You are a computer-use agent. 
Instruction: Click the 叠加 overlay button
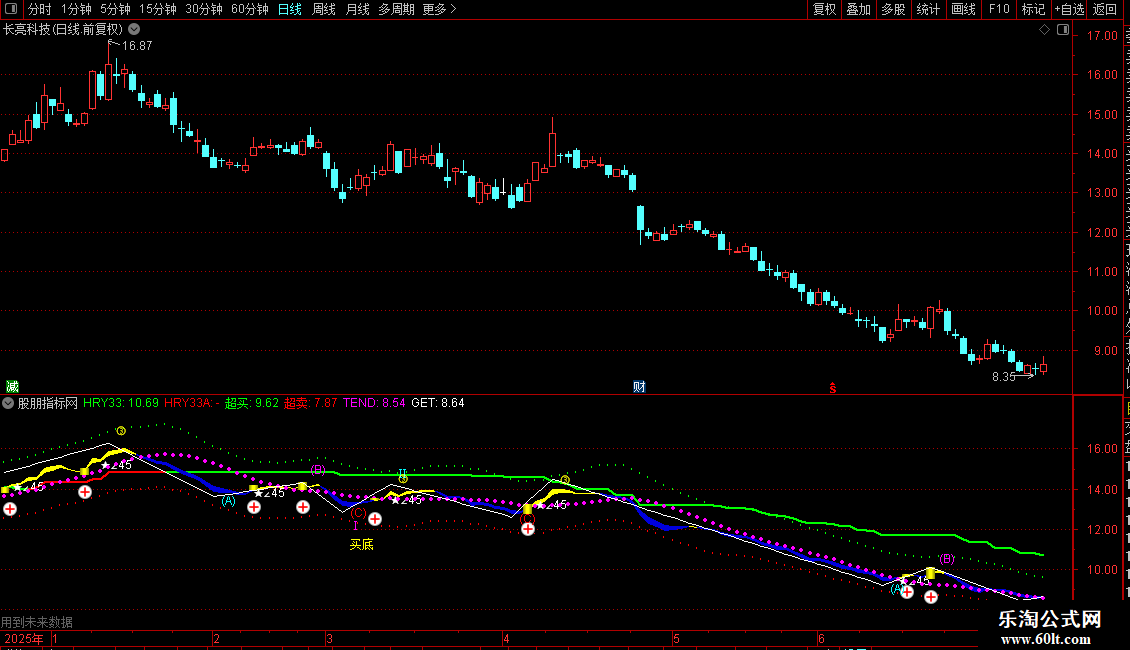[x=858, y=9]
